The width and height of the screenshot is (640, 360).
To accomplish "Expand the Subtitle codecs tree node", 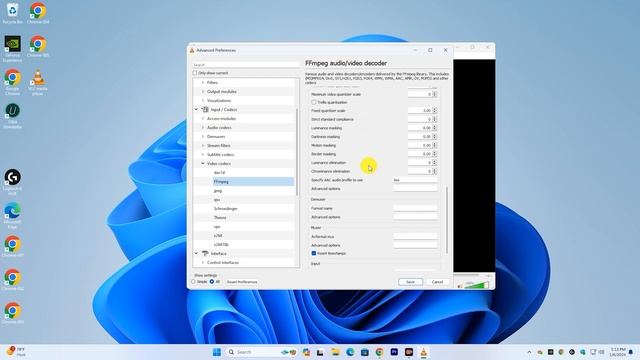I will coord(203,154).
